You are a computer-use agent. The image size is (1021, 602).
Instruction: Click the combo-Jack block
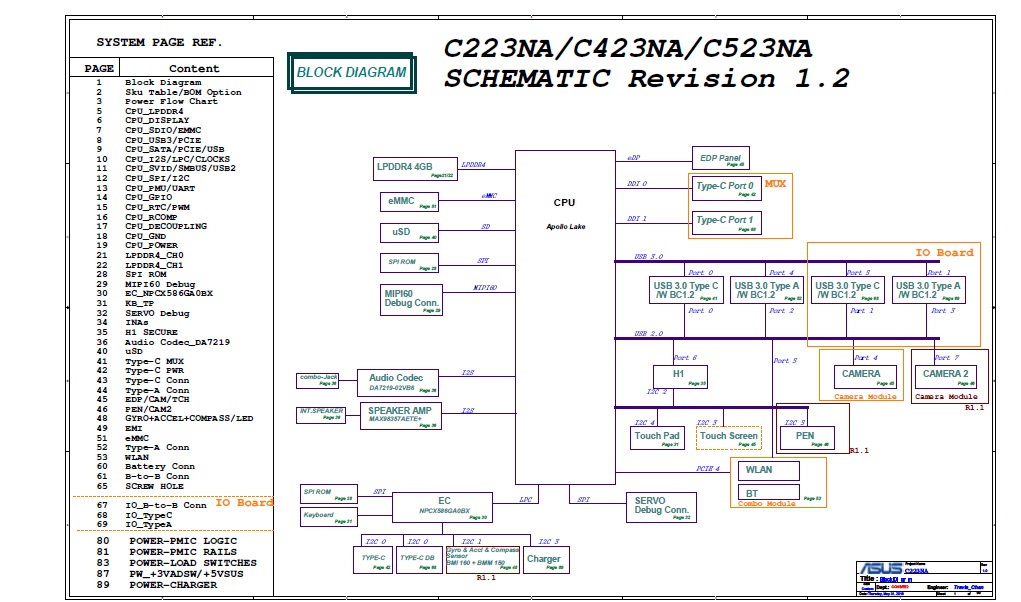tap(318, 381)
